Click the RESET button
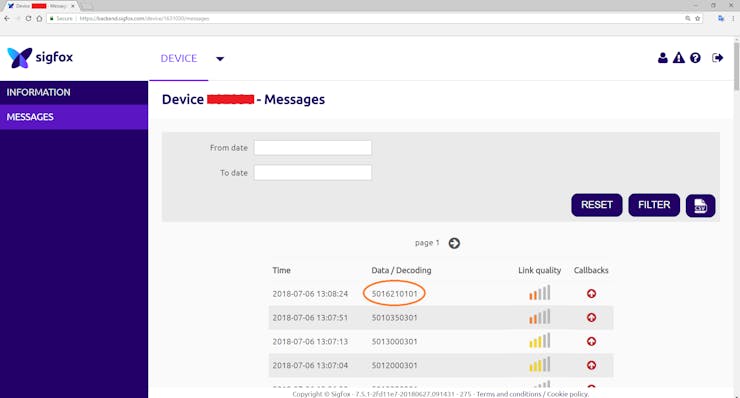This screenshot has height=398, width=740. click(x=597, y=205)
